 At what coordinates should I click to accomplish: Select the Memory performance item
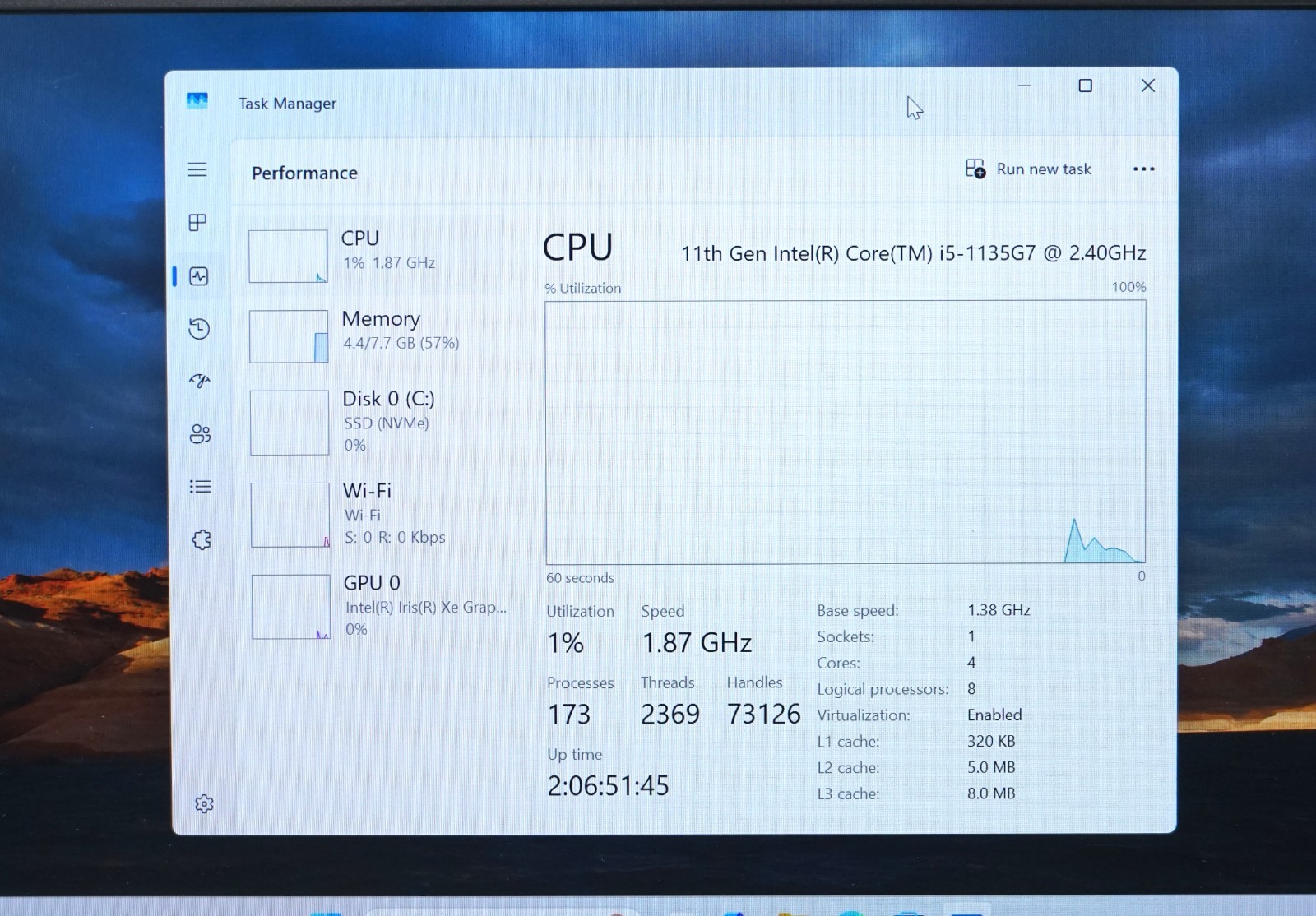pos(377,335)
